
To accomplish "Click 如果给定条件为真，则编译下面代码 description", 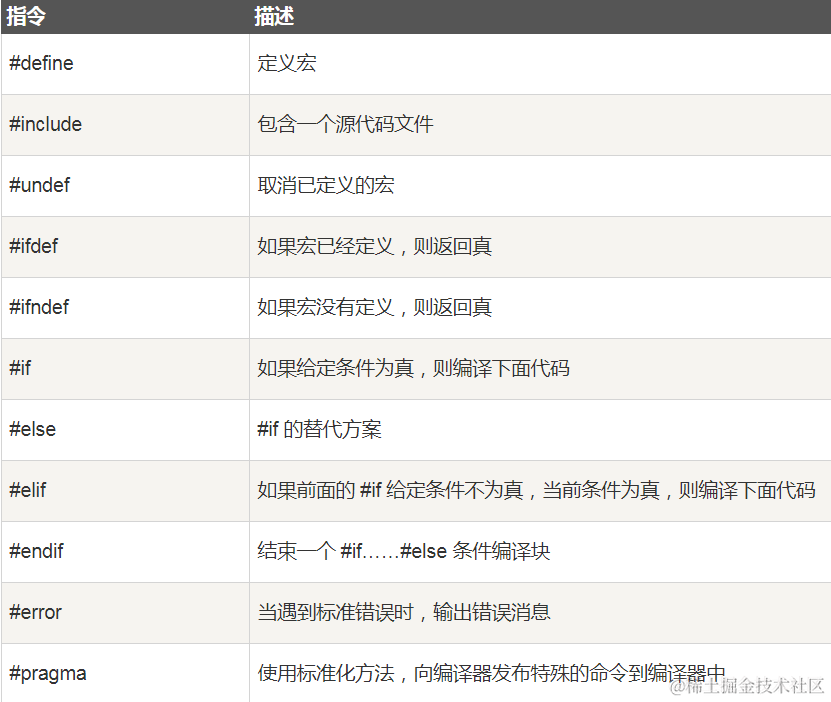I will 414,368.
